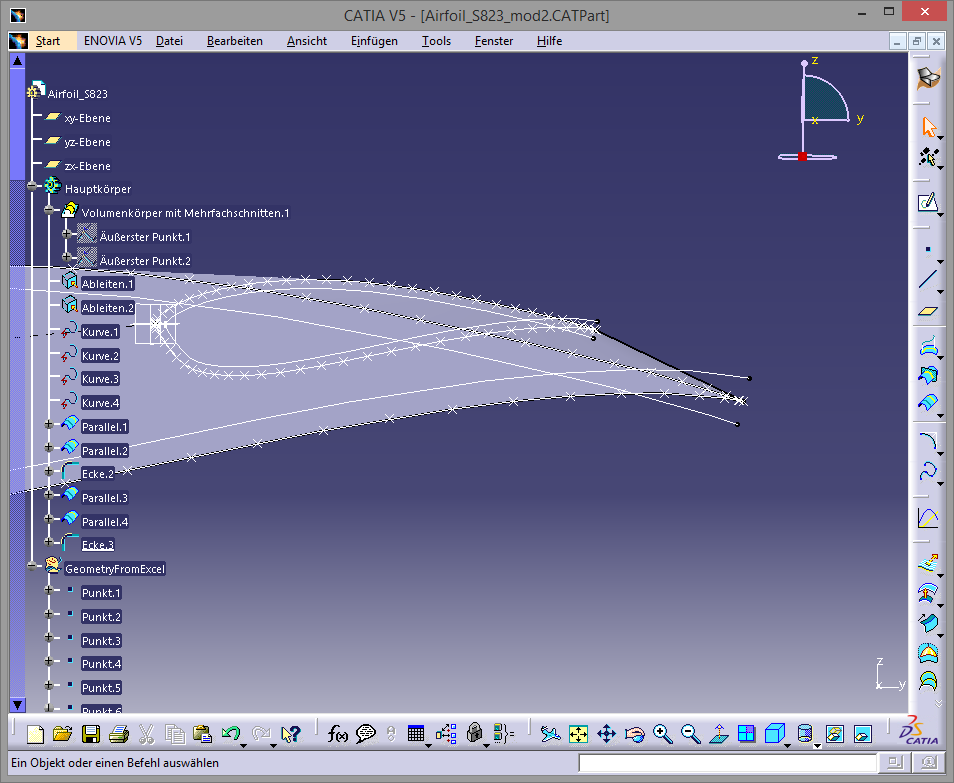Open the Sketcher tool icon
This screenshot has width=954, height=783.
(927, 203)
